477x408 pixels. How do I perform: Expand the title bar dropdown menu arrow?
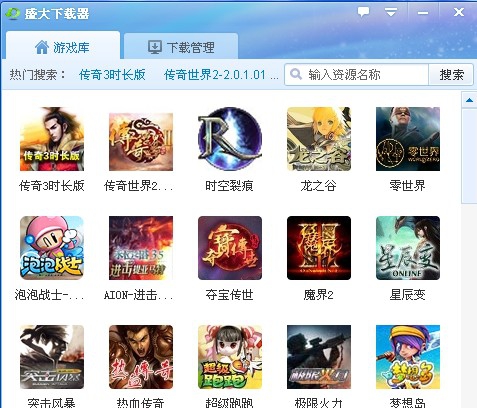[390, 12]
